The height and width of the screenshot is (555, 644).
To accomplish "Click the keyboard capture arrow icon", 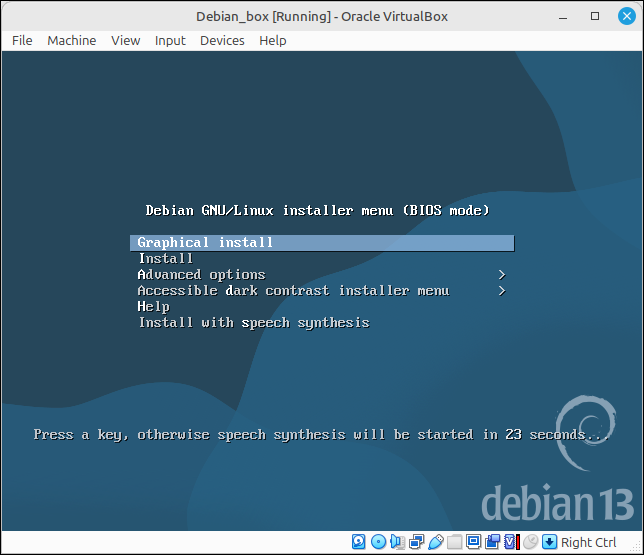I will click(549, 542).
